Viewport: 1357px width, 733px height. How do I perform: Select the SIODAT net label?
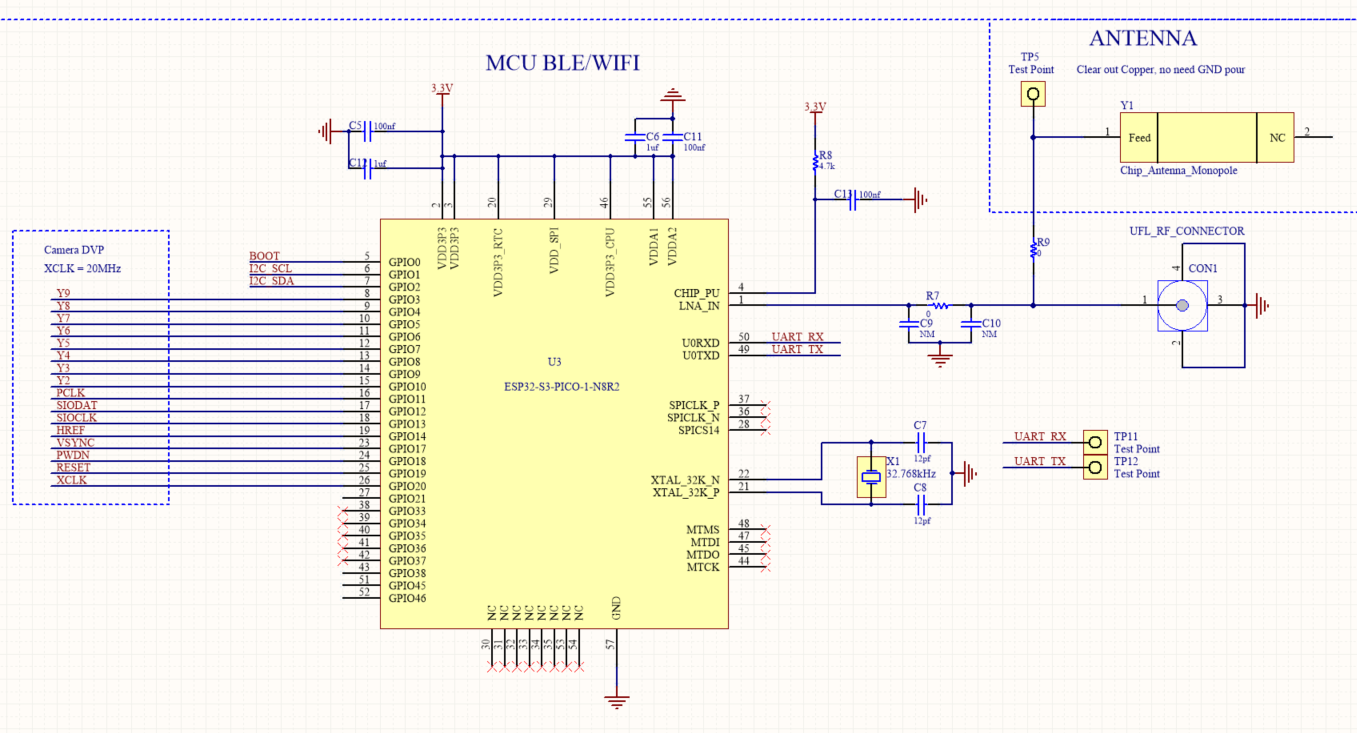tap(76, 405)
